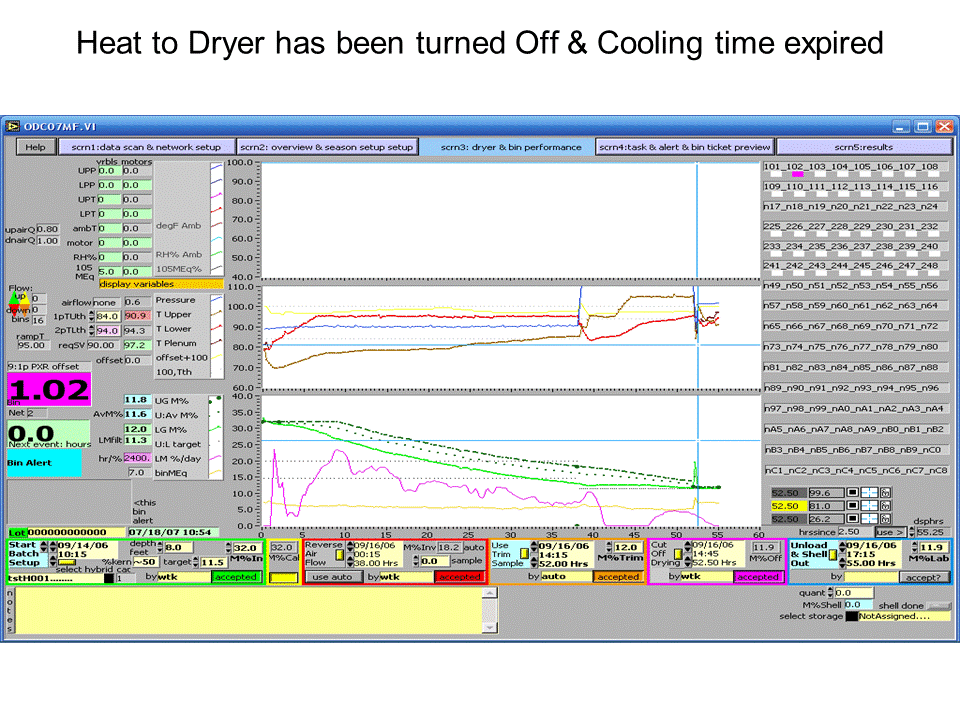Step the sample 0.0 value spinner
The image size is (960, 720).
[x=416, y=560]
